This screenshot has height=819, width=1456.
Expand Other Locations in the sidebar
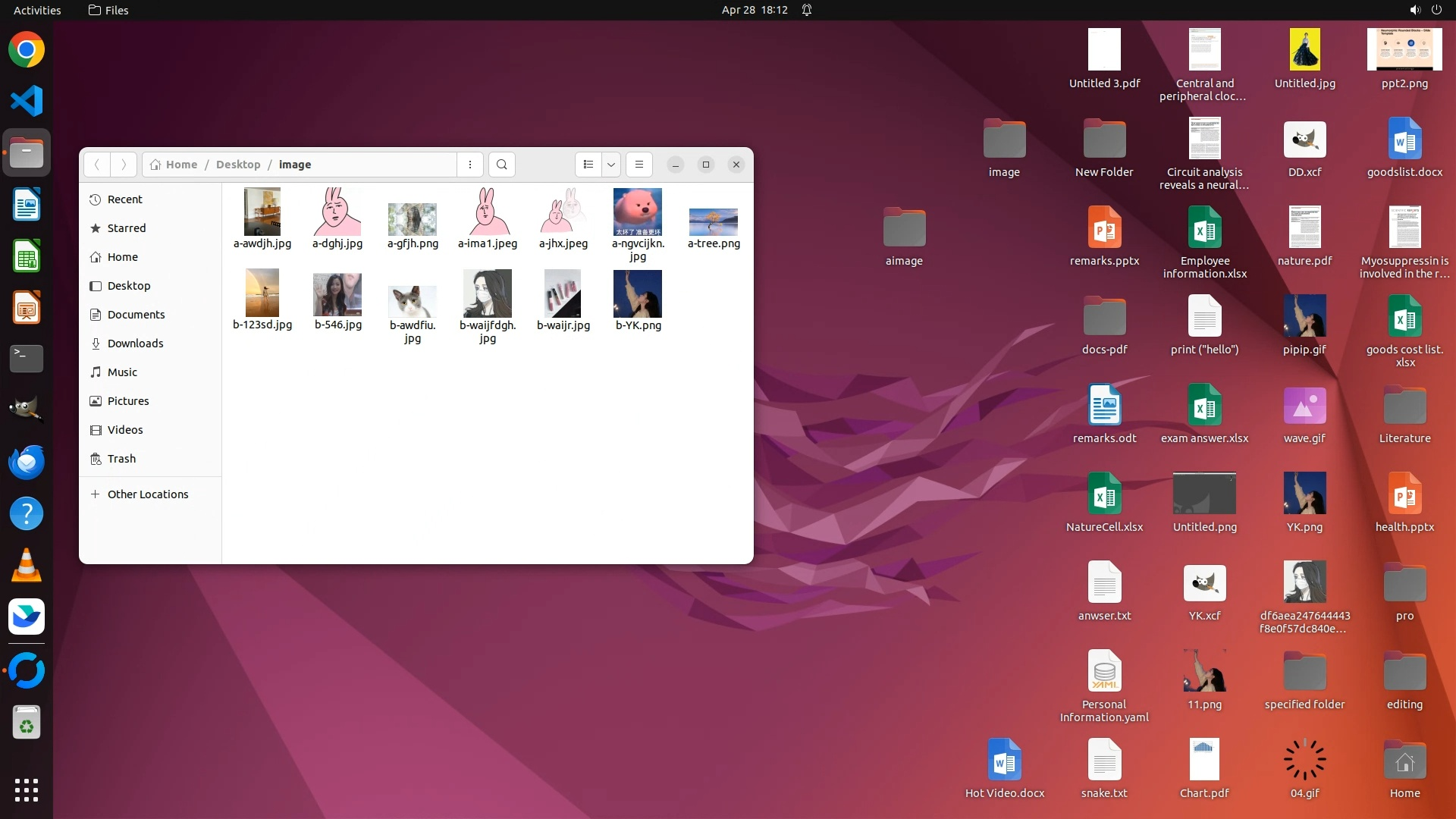coord(147,494)
